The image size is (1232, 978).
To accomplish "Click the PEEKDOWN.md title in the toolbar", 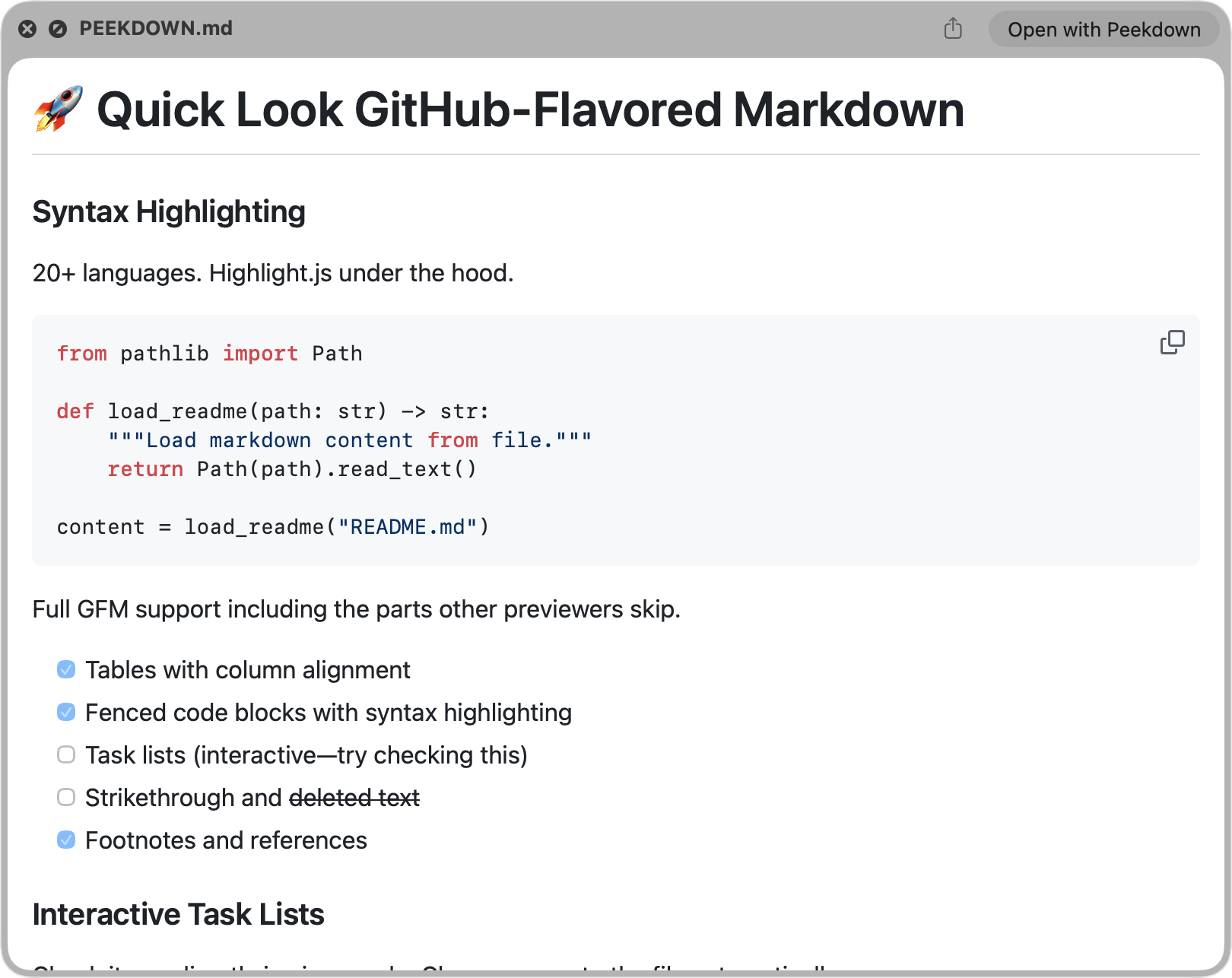I will pyautogui.click(x=156, y=28).
